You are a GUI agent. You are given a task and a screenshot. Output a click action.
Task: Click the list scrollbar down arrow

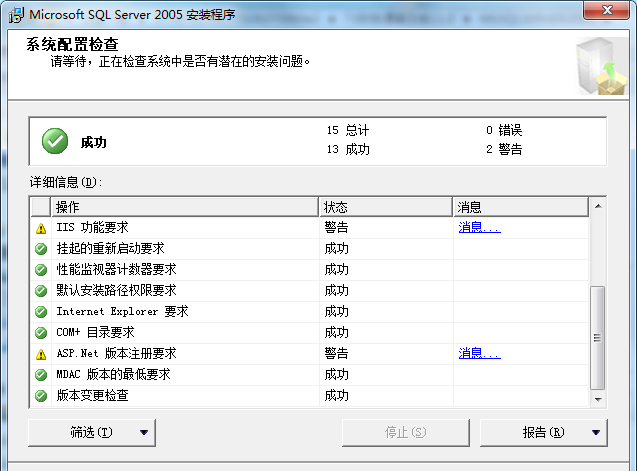tap(598, 399)
